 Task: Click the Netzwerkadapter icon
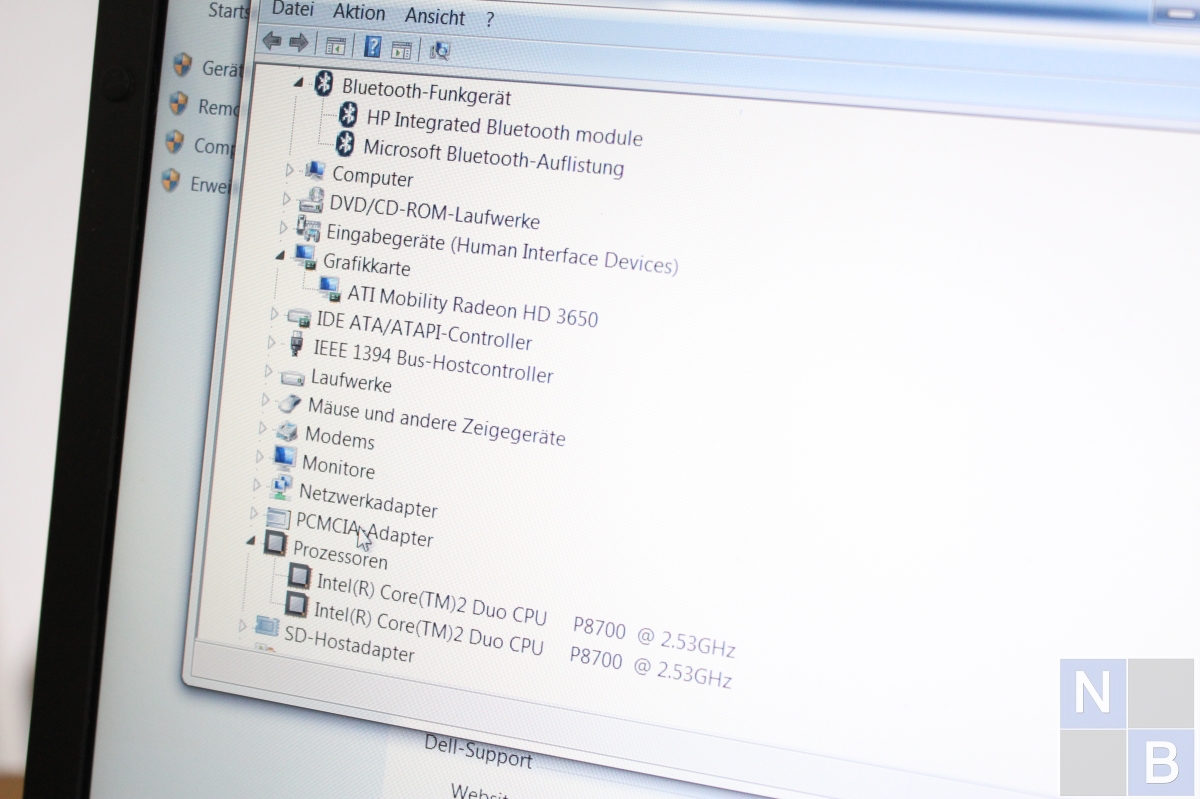coord(283,488)
